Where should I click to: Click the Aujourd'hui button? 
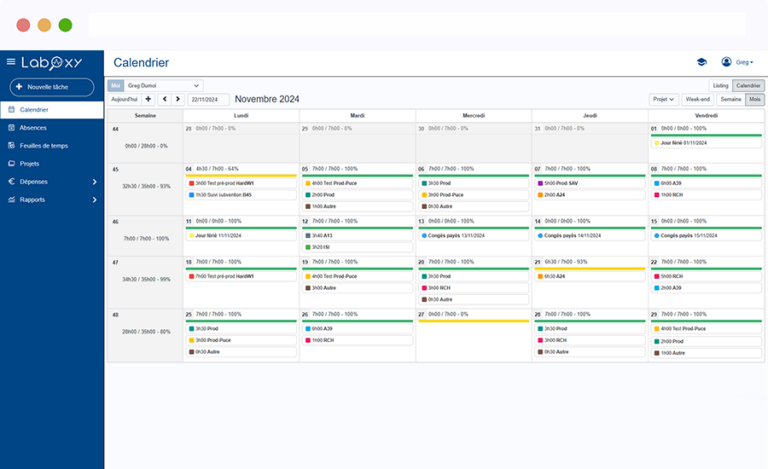coord(124,99)
